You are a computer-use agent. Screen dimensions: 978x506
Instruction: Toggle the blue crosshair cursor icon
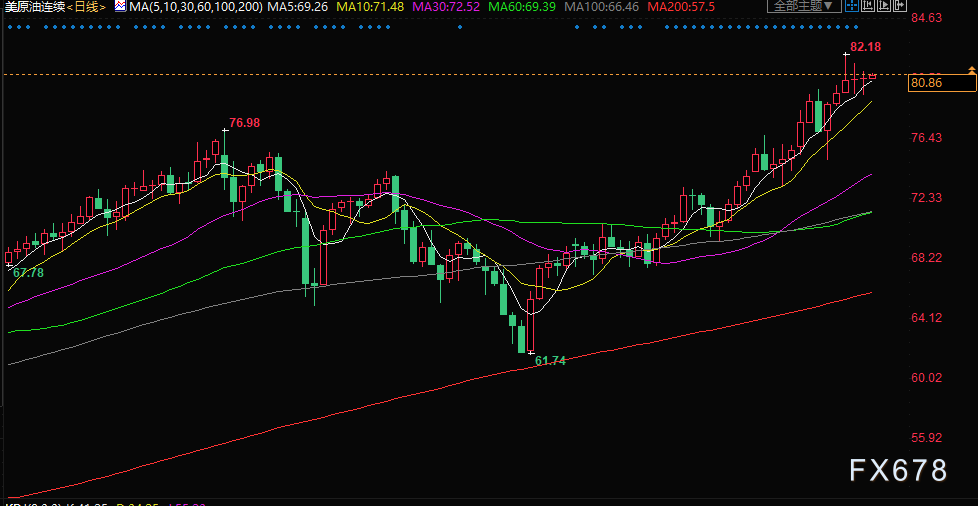[x=852, y=5]
